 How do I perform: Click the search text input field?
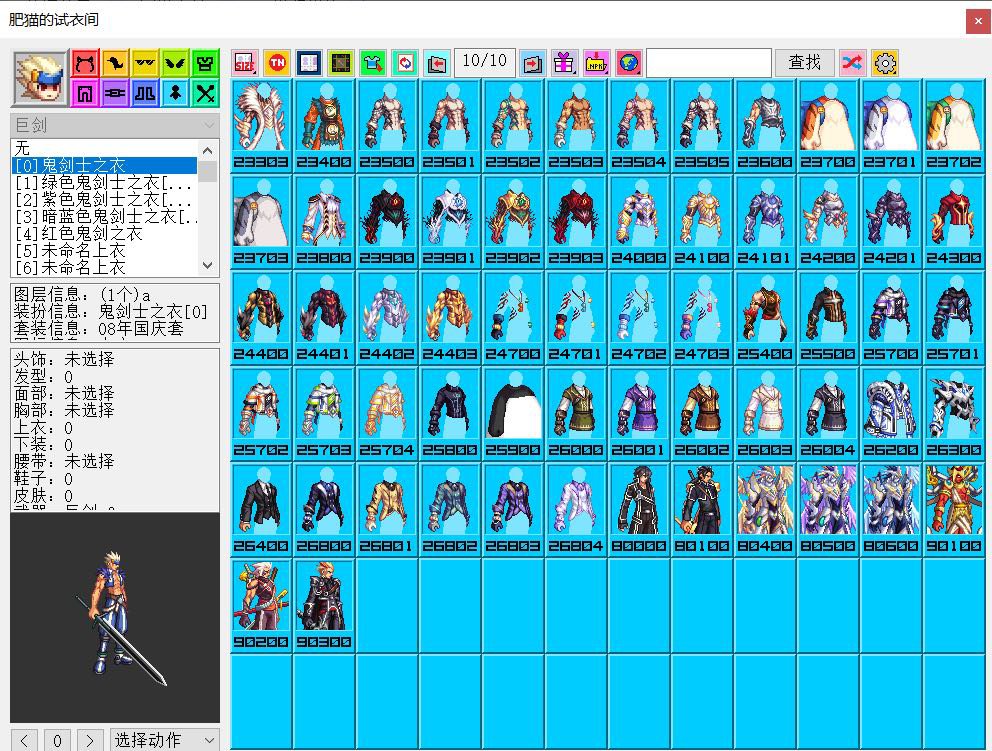(708, 63)
